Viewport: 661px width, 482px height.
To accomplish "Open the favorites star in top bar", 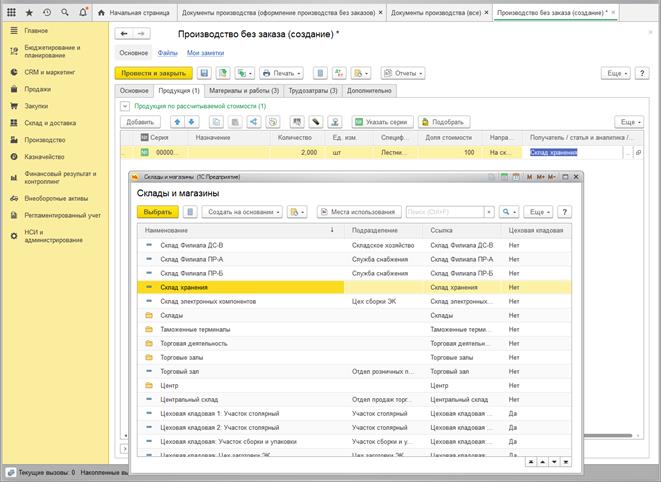I will [28, 13].
